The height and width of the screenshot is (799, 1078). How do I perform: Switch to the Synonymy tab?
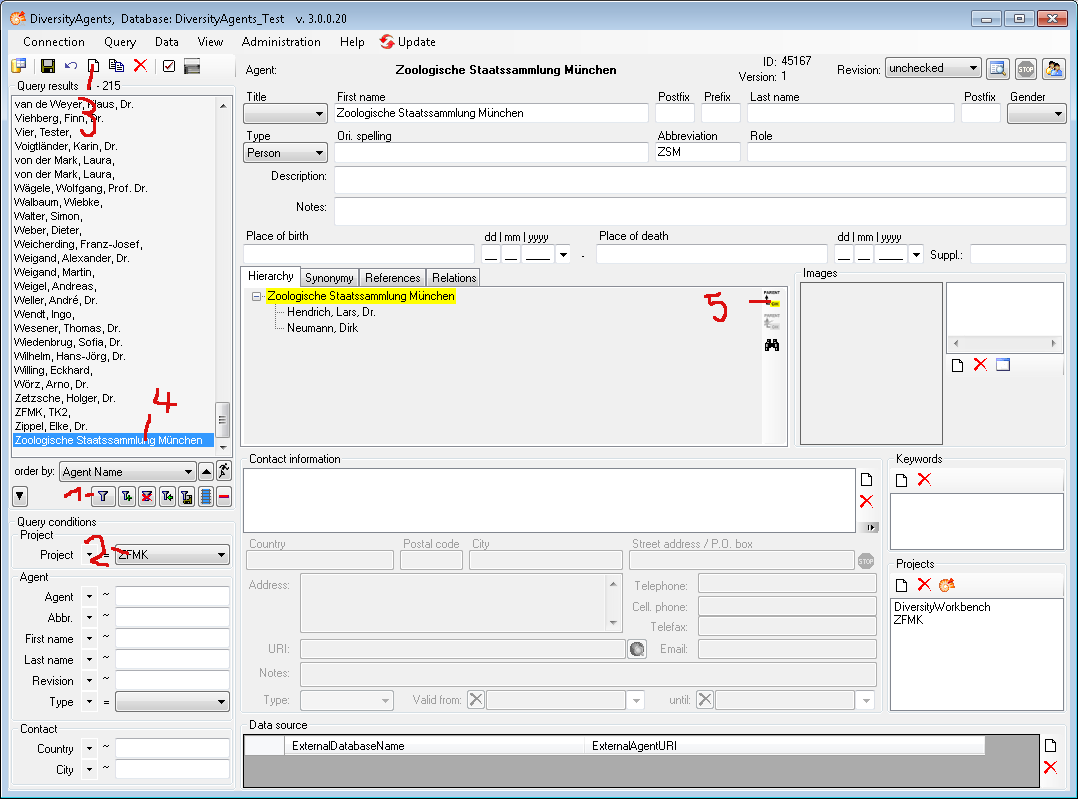click(329, 277)
